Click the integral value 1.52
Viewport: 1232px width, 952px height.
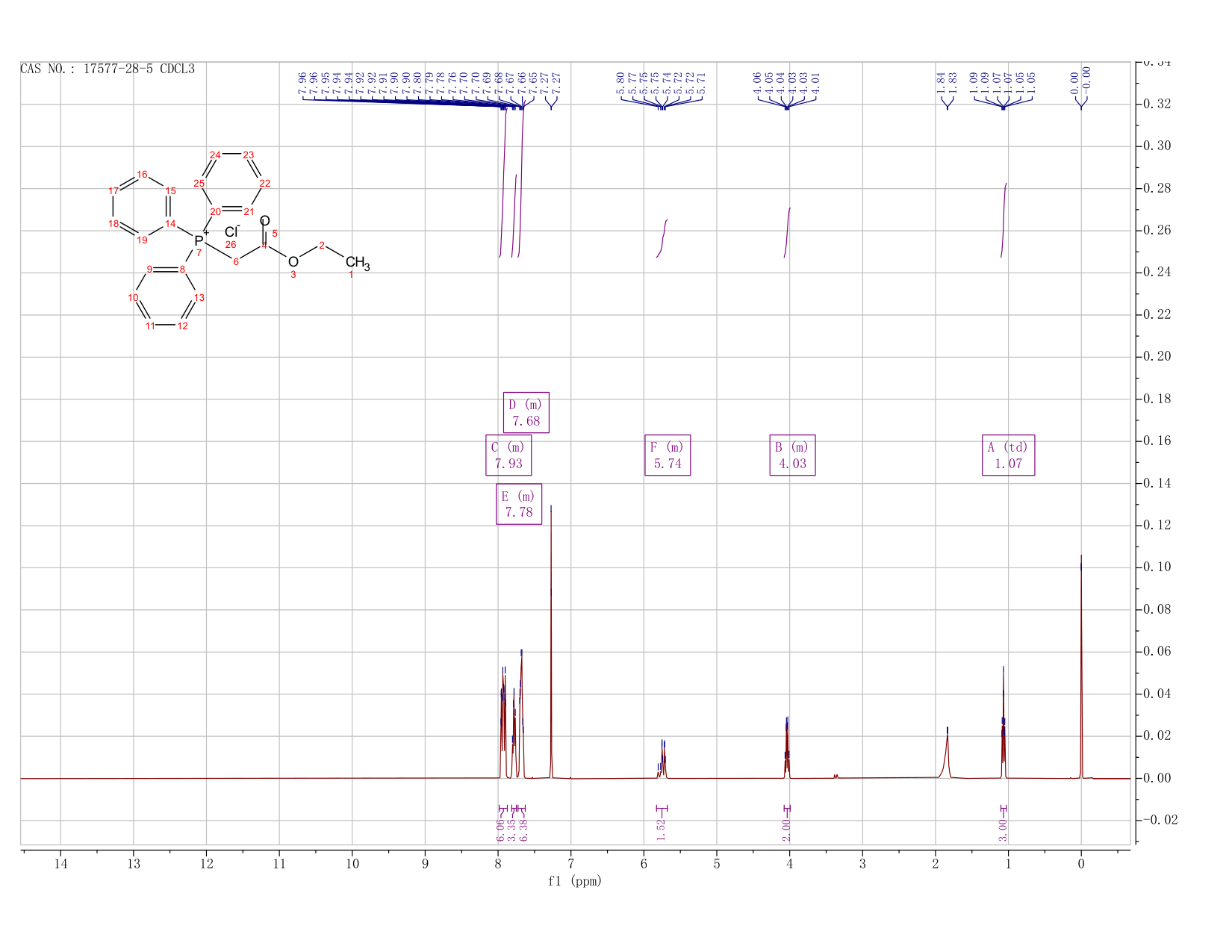[661, 830]
